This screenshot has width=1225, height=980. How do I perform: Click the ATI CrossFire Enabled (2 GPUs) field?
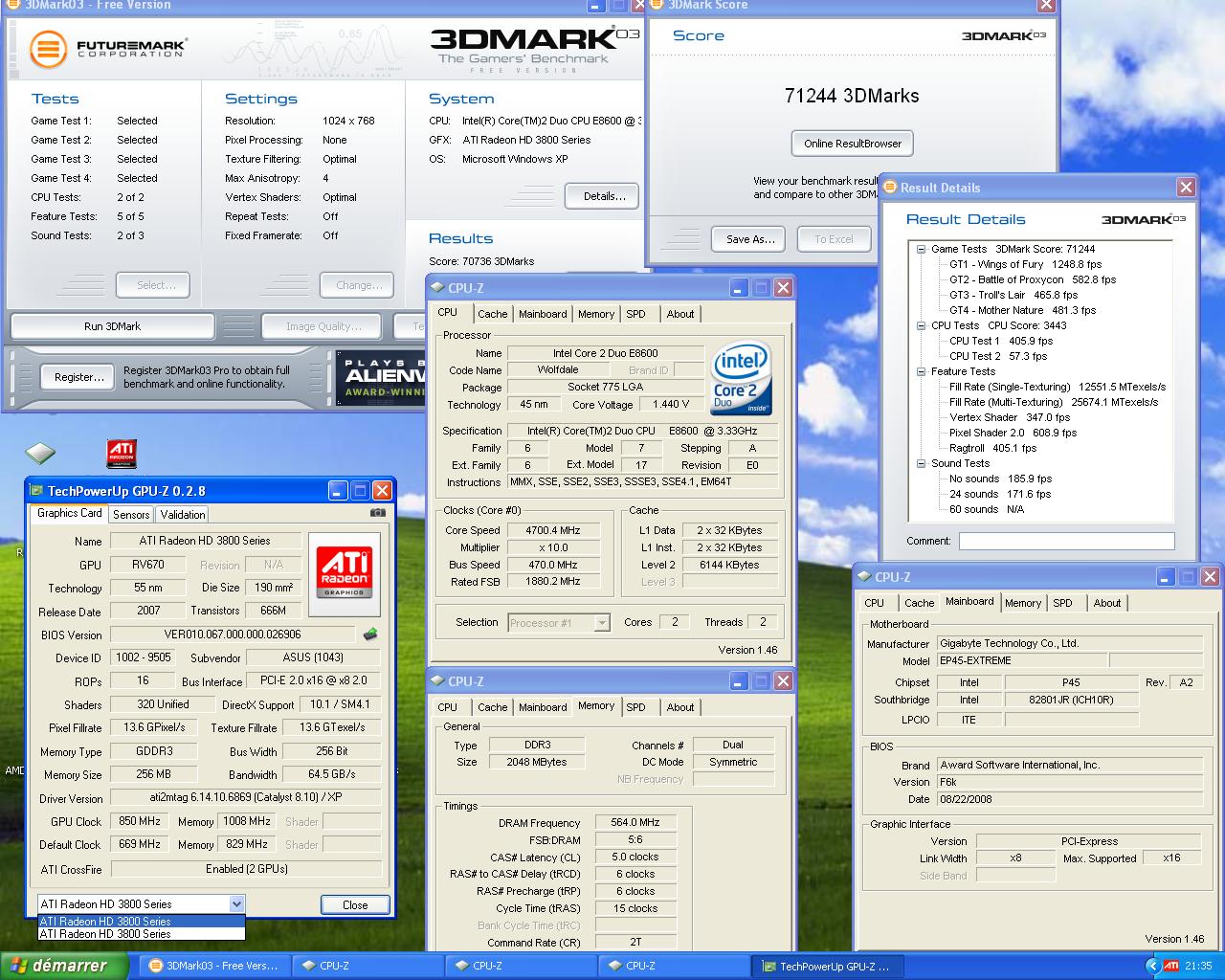pyautogui.click(x=246, y=869)
